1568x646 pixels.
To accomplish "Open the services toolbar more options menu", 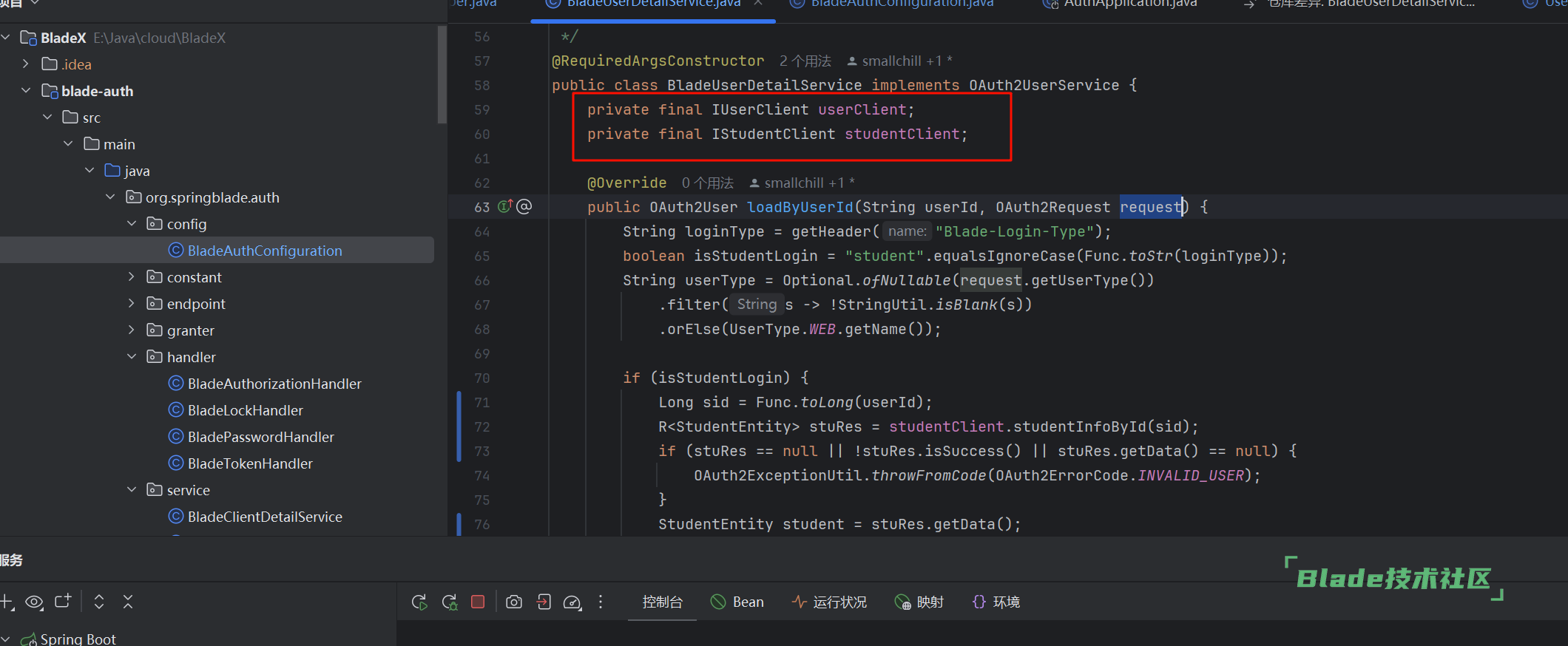I will pos(601,602).
